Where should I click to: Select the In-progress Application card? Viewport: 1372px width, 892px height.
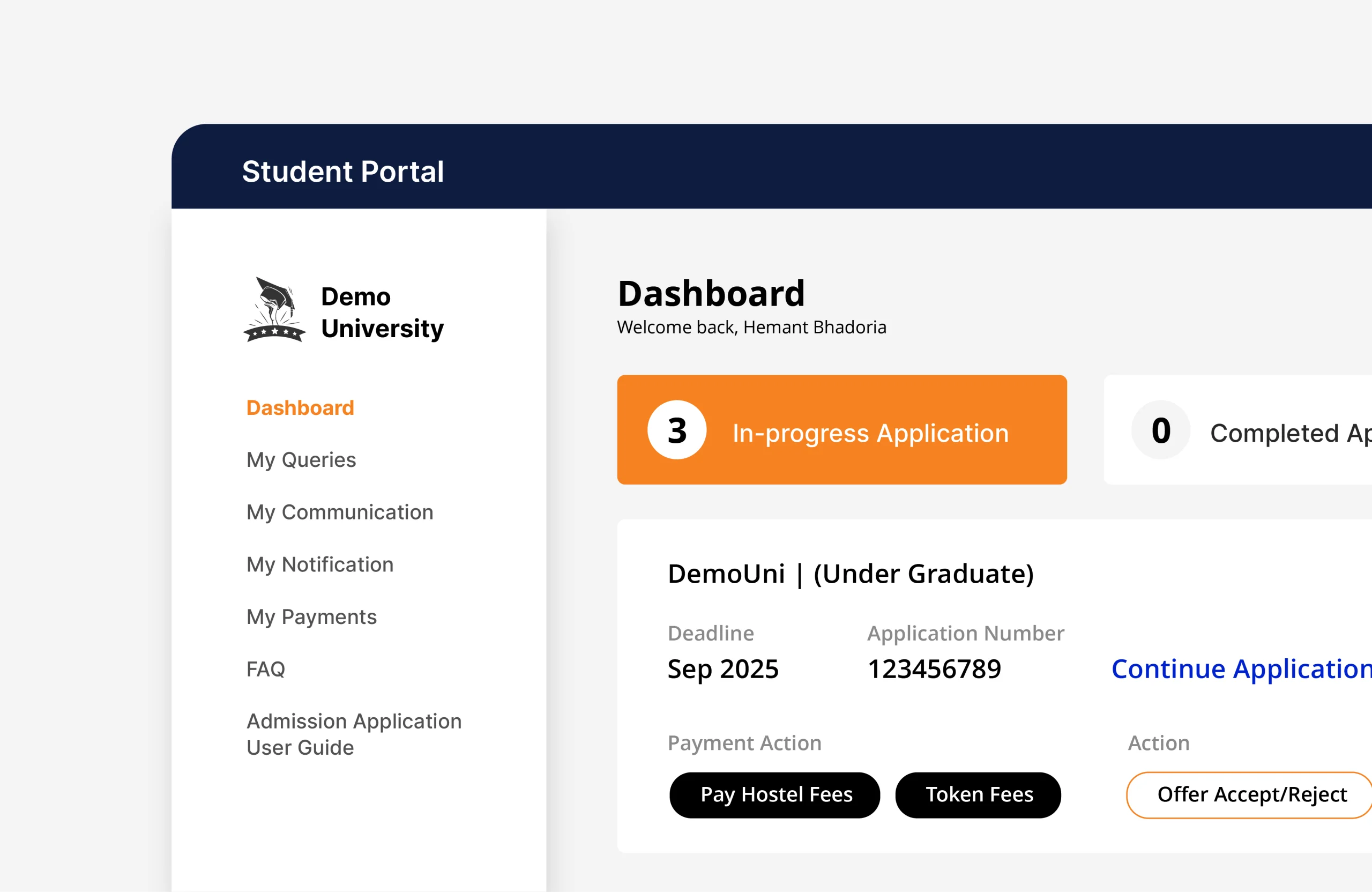tap(841, 430)
